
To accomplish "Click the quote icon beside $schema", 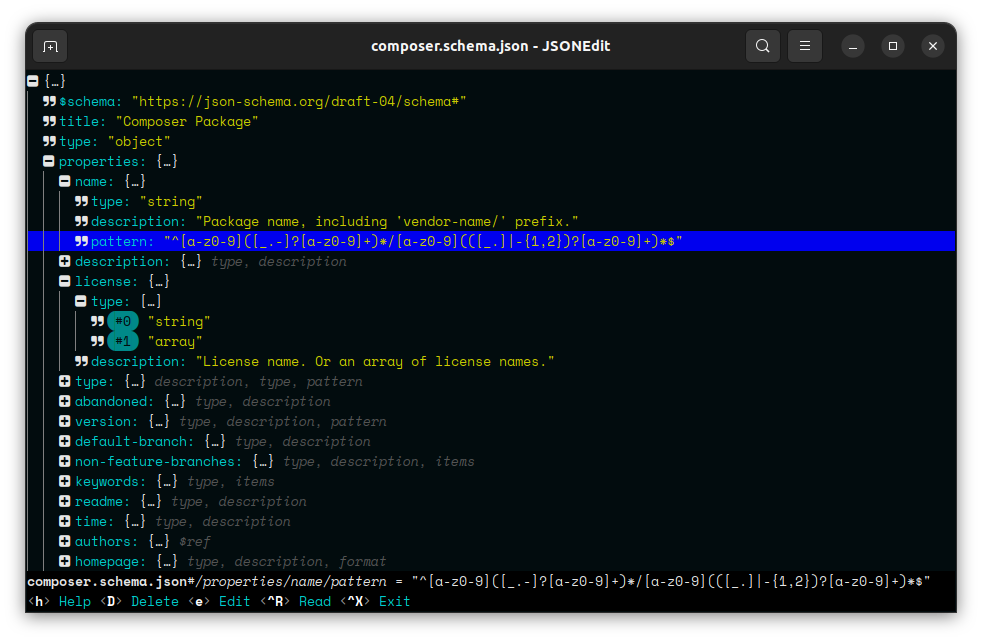I will click(x=49, y=102).
